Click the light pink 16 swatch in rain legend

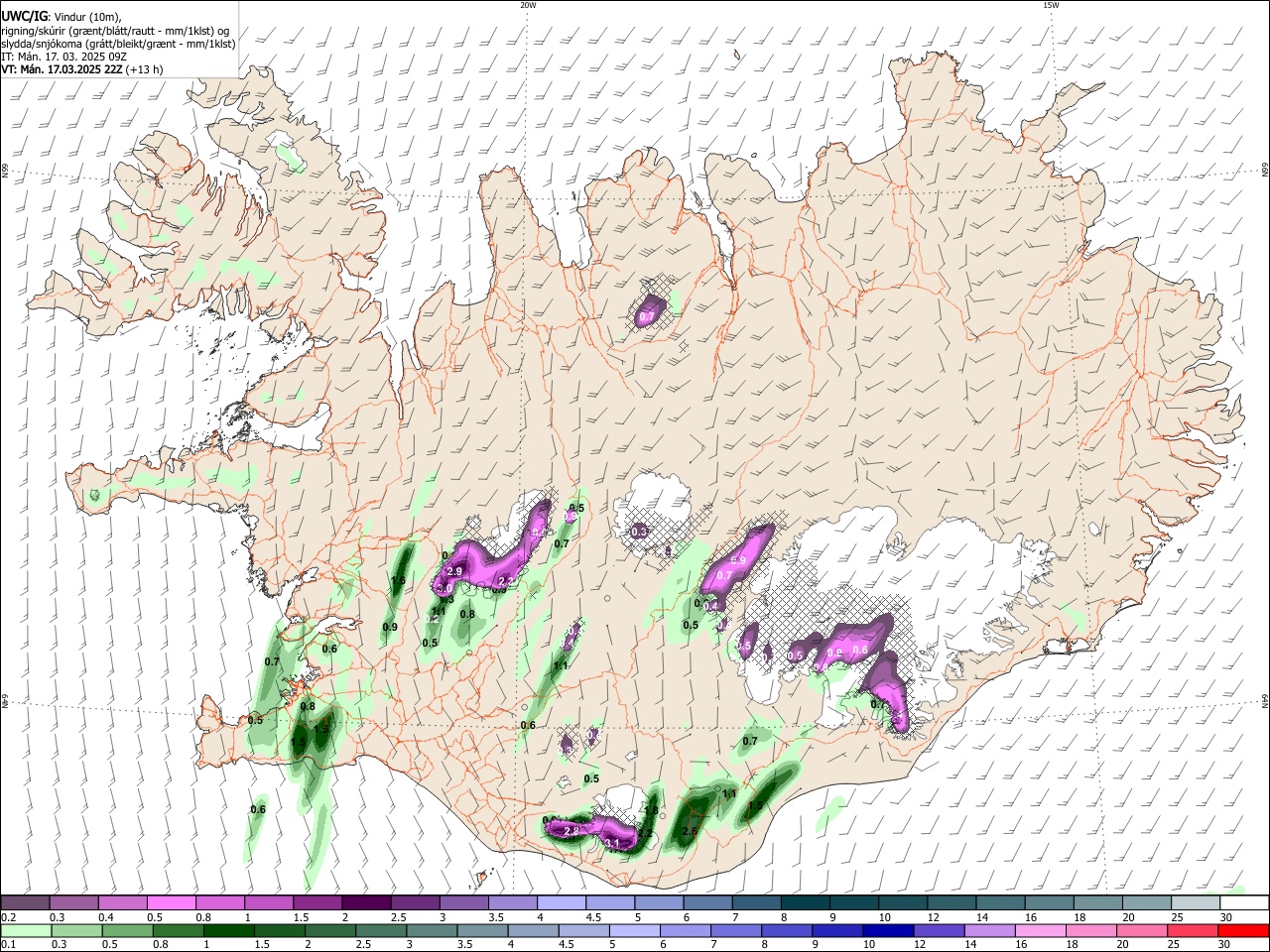[1041, 930]
